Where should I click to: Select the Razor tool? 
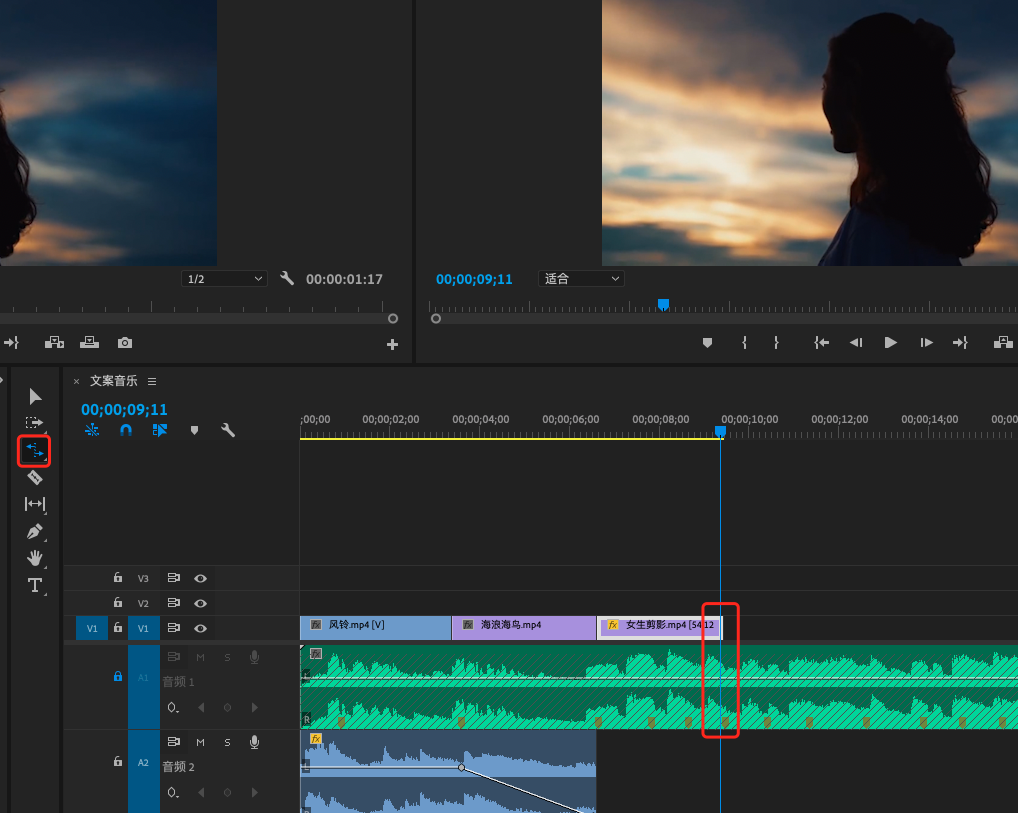click(x=35, y=478)
